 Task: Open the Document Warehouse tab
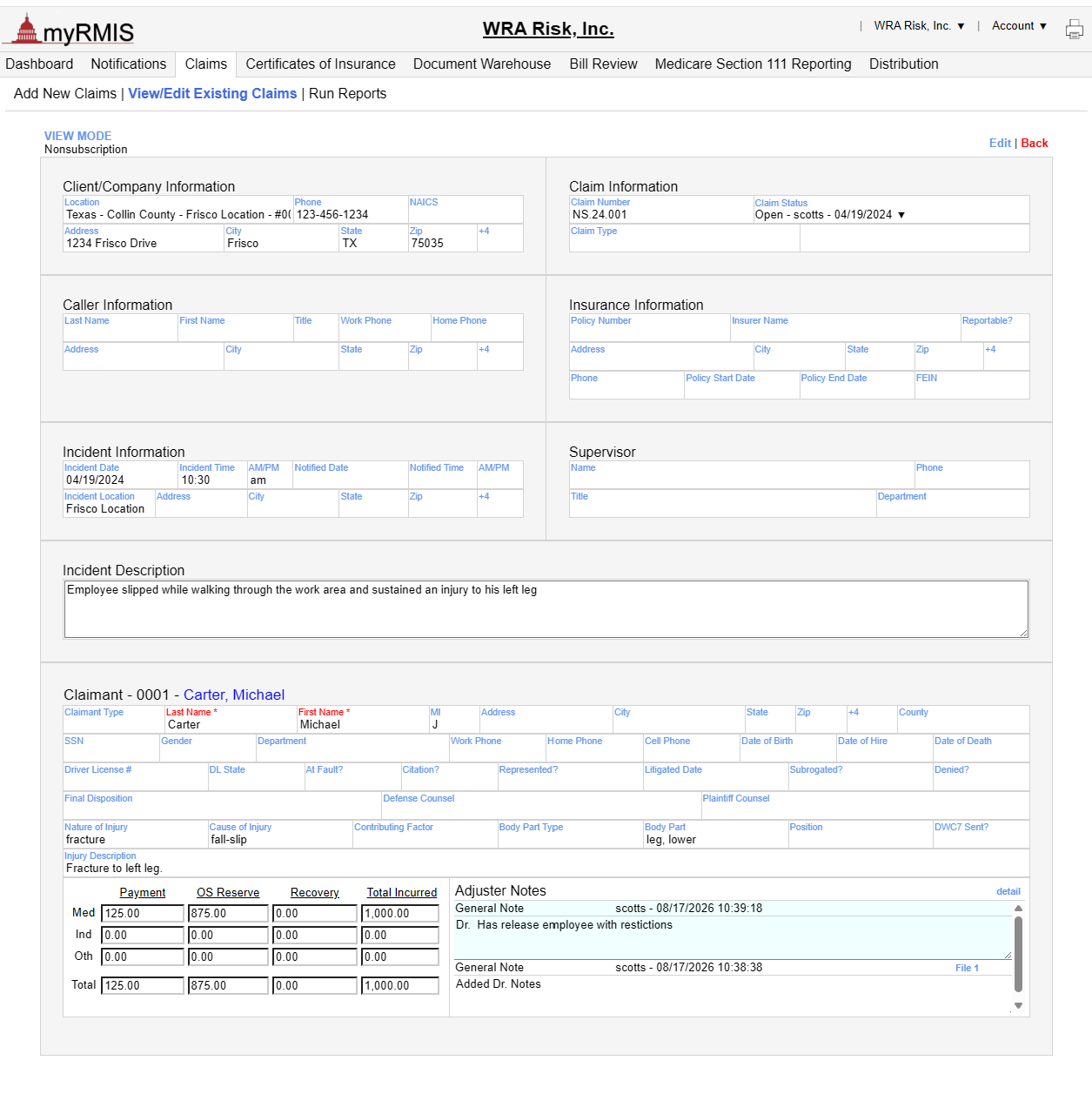482,64
